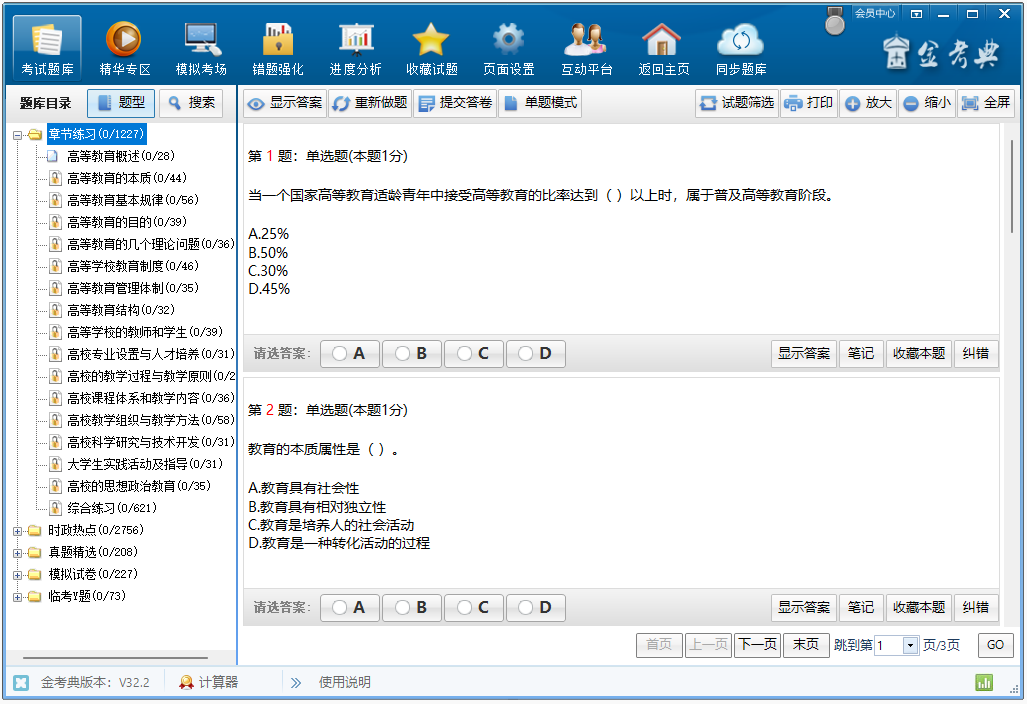View 进度分析 progress analysis
The width and height of the screenshot is (1027, 704).
[x=354, y=45]
